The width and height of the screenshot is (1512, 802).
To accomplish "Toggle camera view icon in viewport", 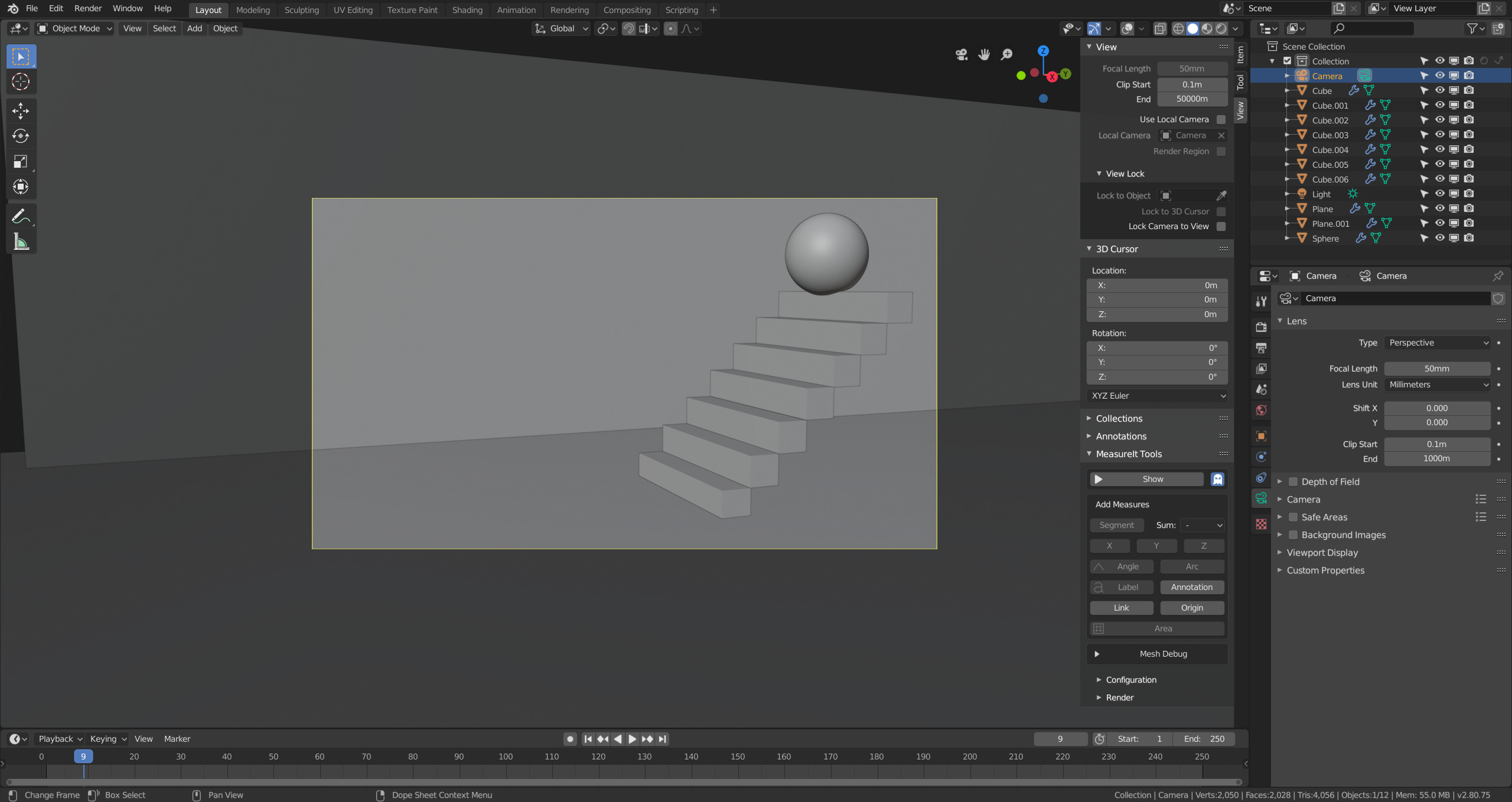I will click(962, 55).
